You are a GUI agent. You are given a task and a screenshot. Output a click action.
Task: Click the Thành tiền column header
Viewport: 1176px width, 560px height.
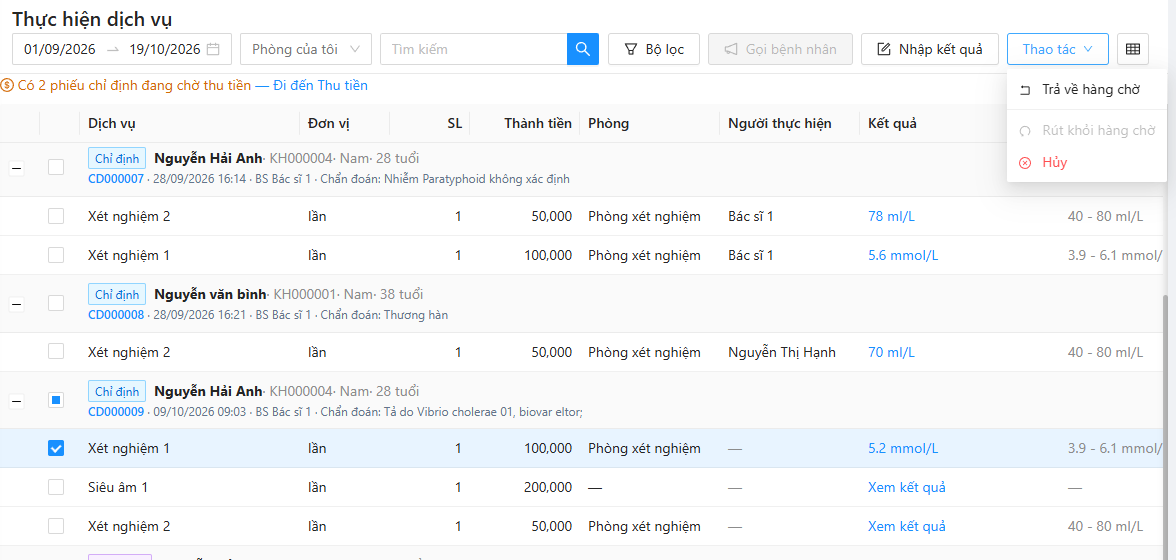[538, 124]
